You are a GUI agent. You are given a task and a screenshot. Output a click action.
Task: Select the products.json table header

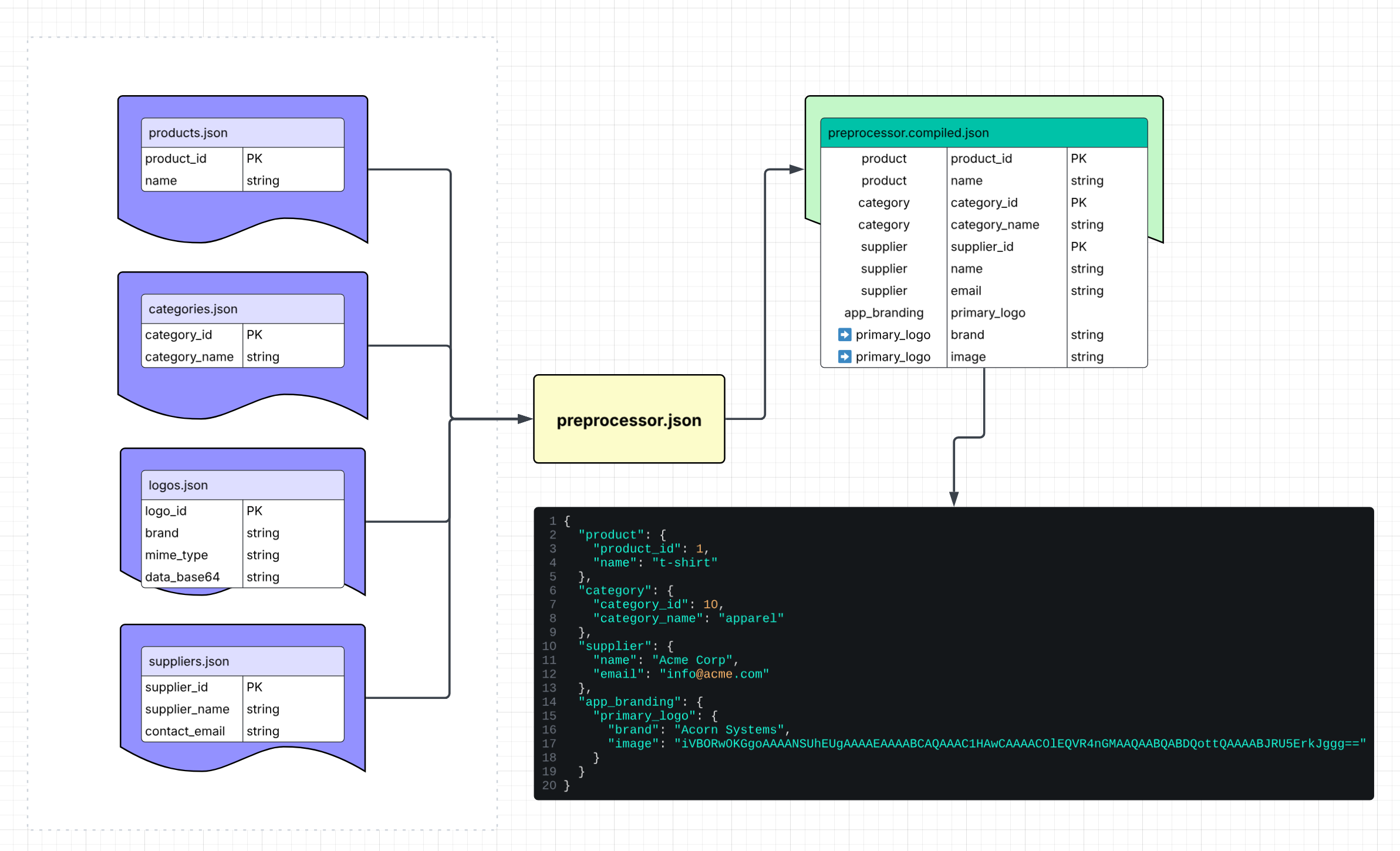242,133
